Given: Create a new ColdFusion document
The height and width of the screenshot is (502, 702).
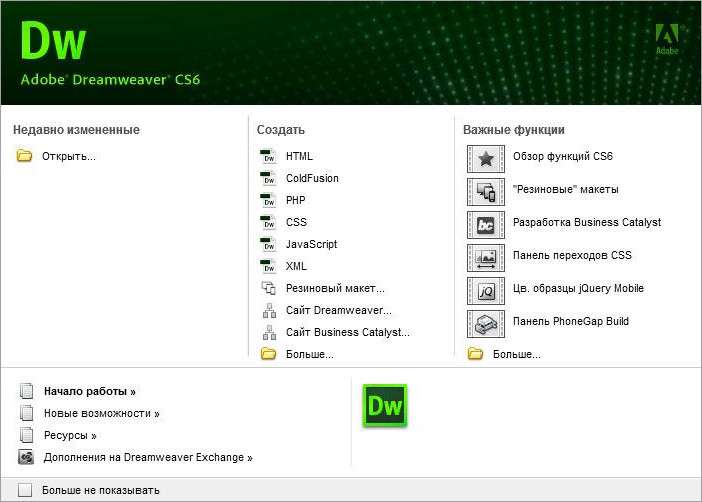Looking at the screenshot, I should pyautogui.click(x=312, y=178).
